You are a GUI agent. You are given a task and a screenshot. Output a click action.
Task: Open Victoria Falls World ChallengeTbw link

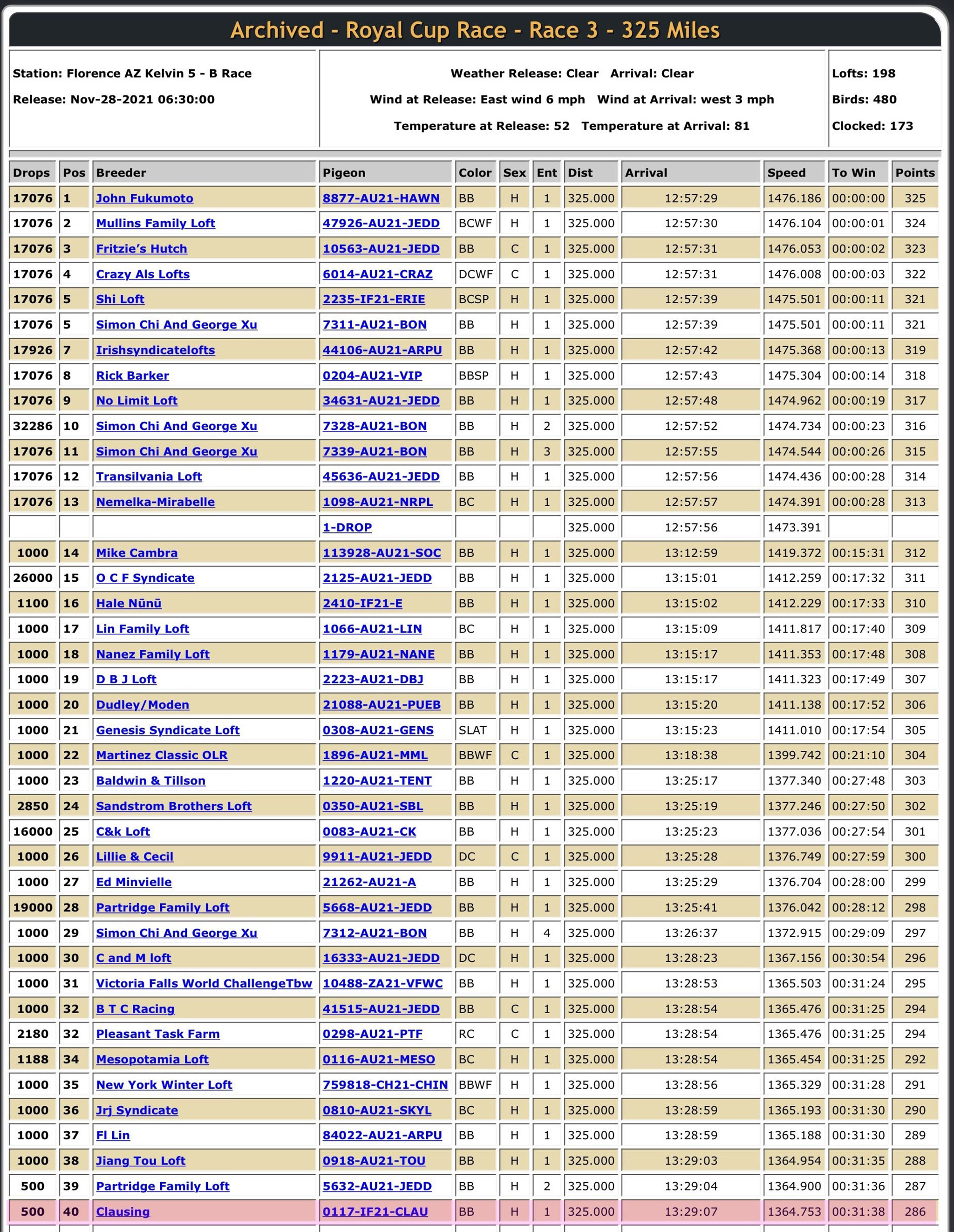click(204, 984)
